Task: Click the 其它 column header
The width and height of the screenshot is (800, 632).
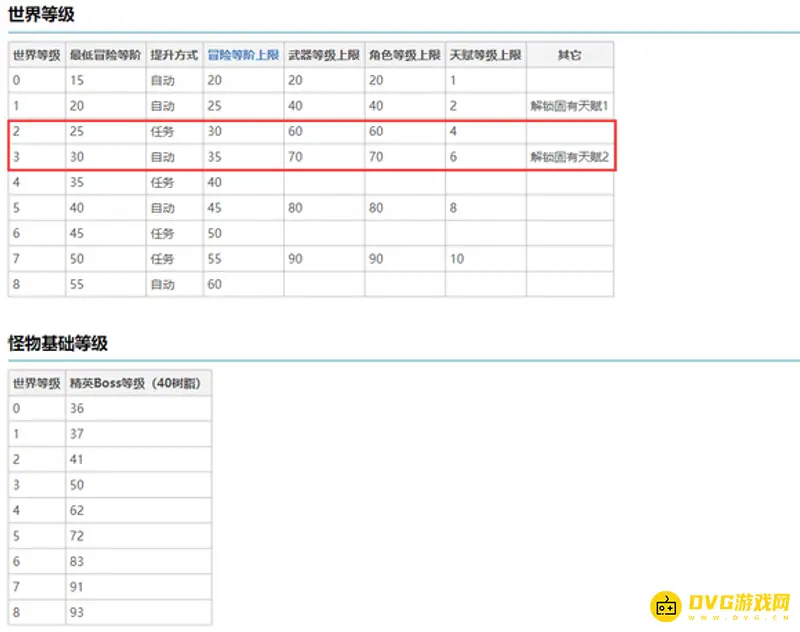Action: click(x=569, y=55)
